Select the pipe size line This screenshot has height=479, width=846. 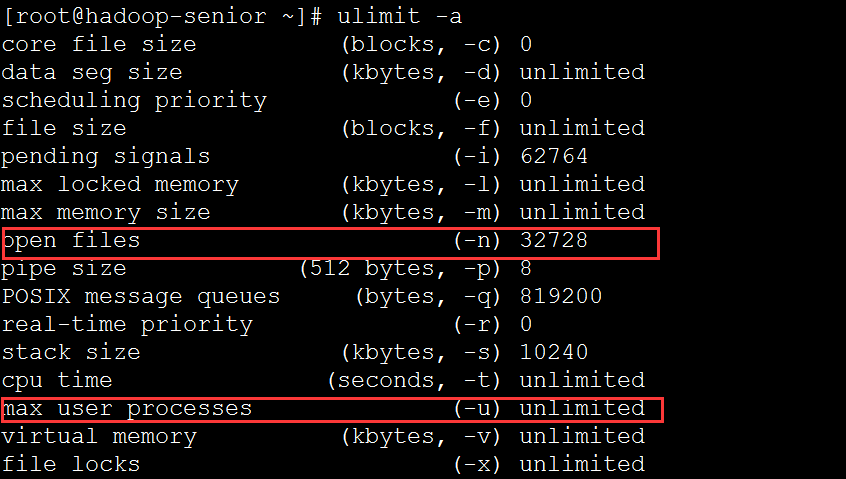click(x=267, y=269)
